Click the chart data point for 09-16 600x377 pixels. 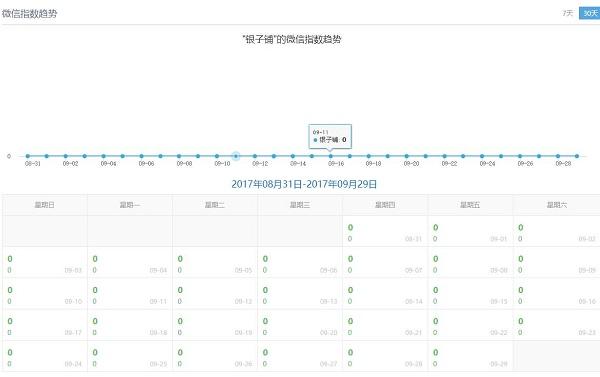tap(331, 156)
